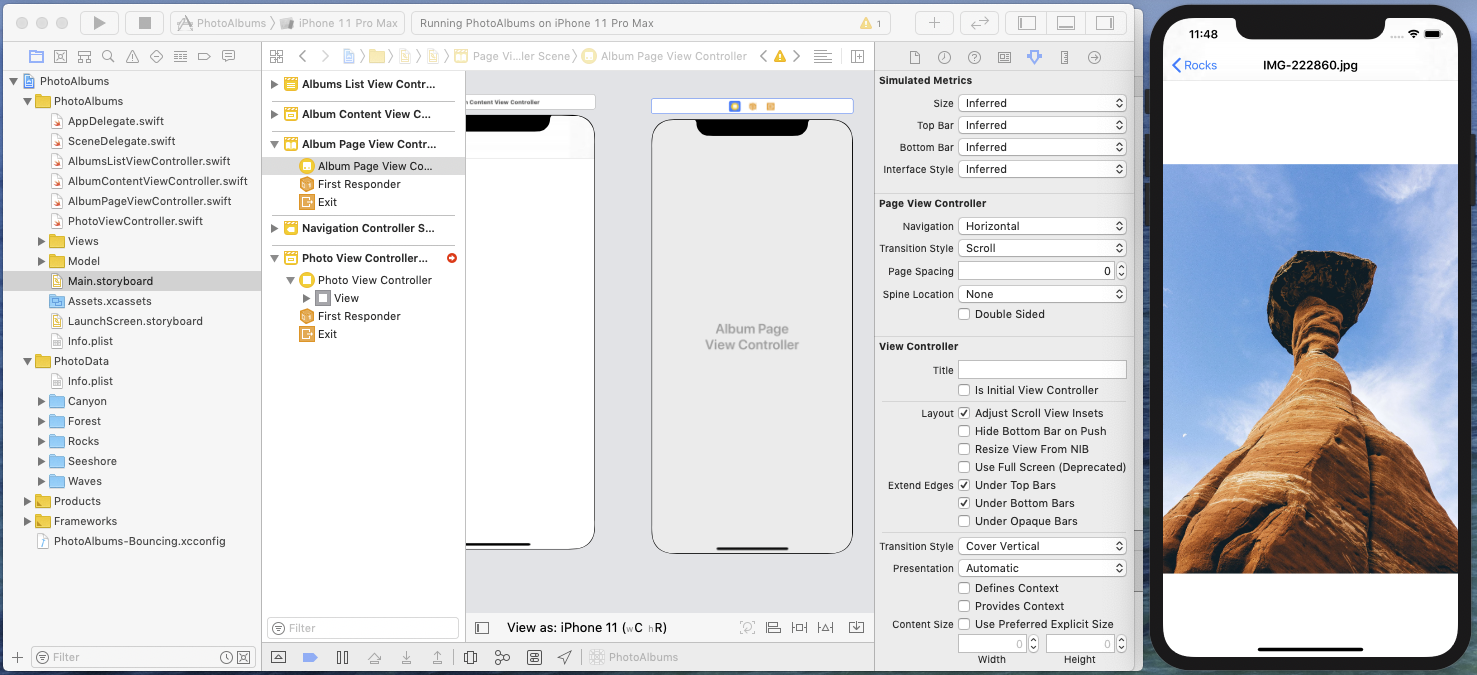Screen dimensions: 1477x675
Task: Click the Simulate Location arrow icon
Action: [565, 657]
